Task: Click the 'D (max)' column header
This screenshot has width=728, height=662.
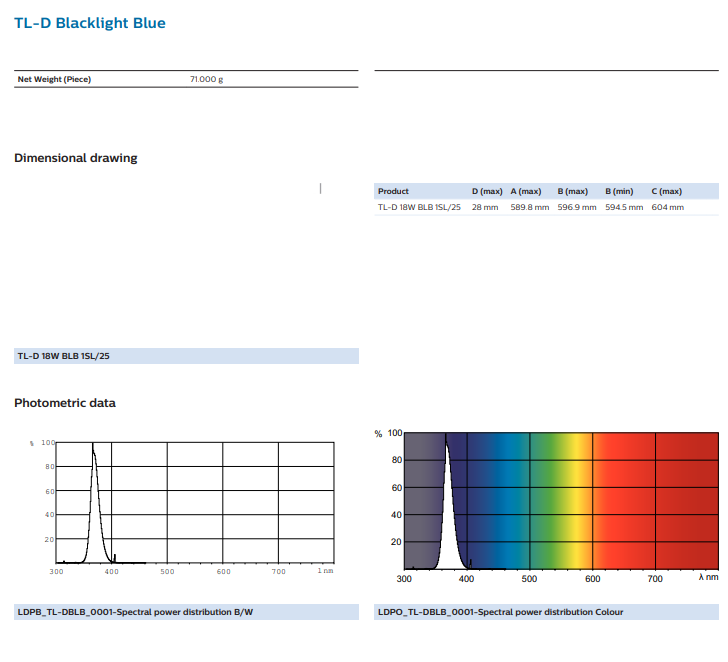Action: [487, 191]
